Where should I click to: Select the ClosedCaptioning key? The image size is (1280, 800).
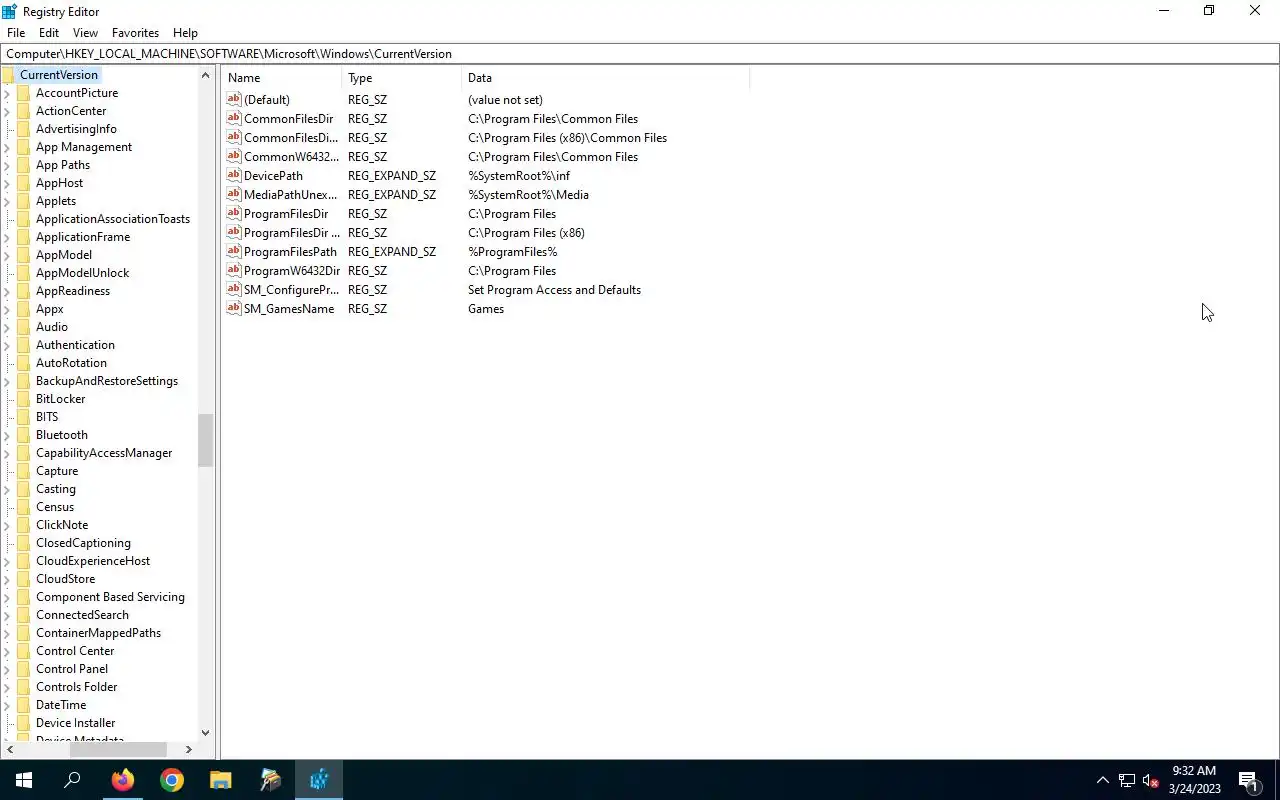pyautogui.click(x=83, y=543)
